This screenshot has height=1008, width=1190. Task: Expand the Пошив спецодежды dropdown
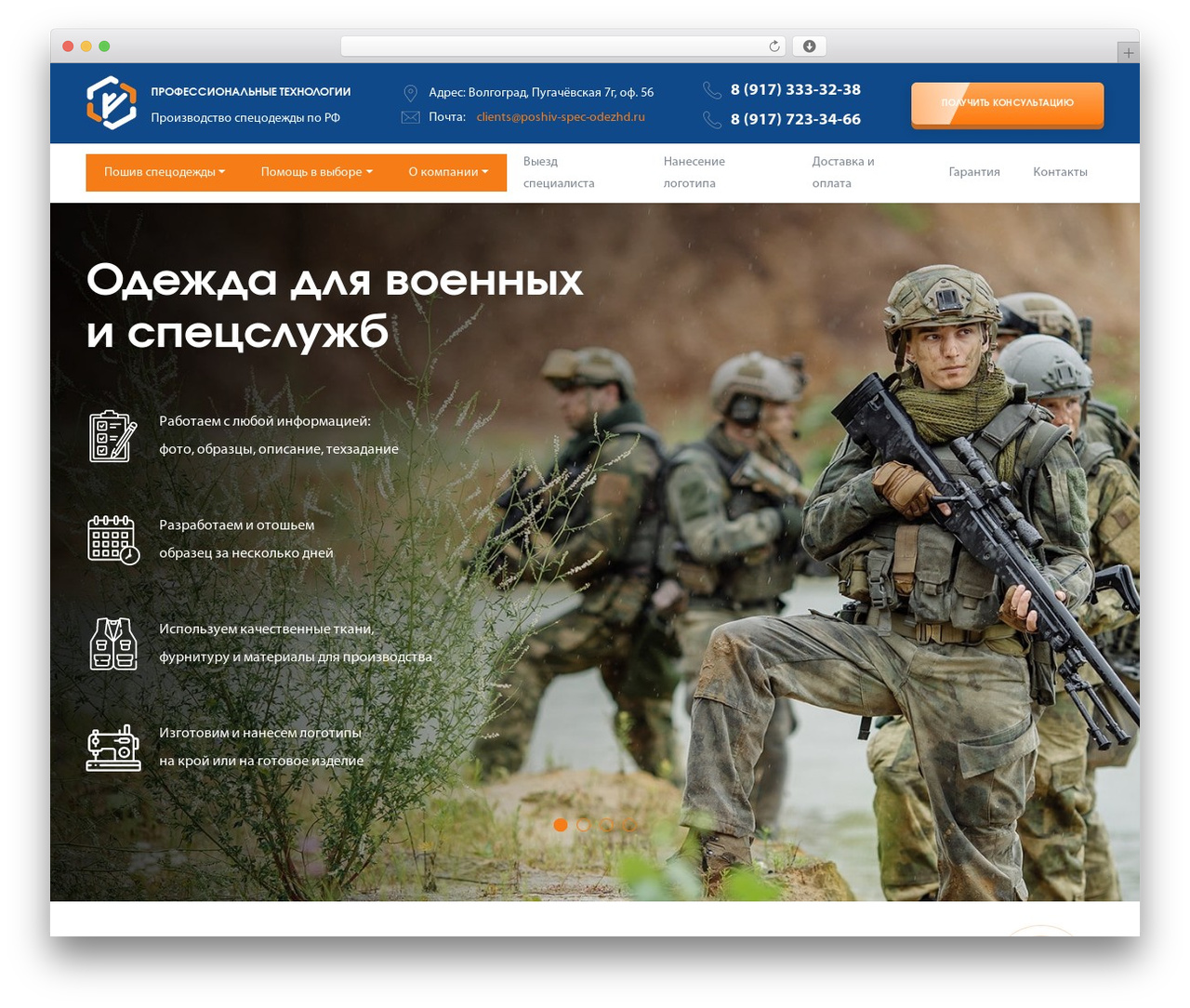[x=165, y=172]
